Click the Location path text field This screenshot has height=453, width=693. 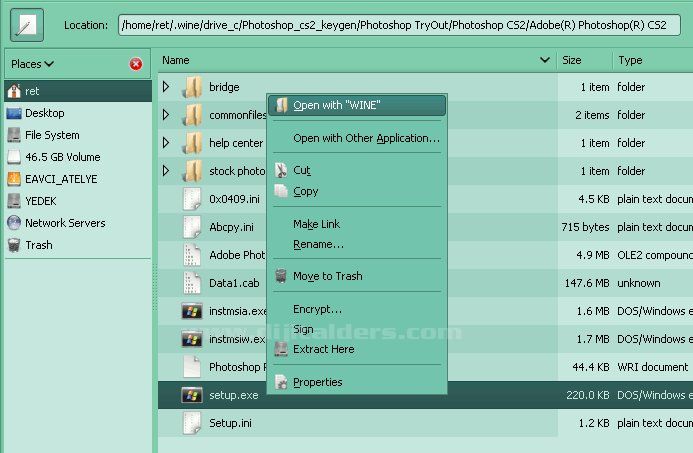tap(399, 25)
